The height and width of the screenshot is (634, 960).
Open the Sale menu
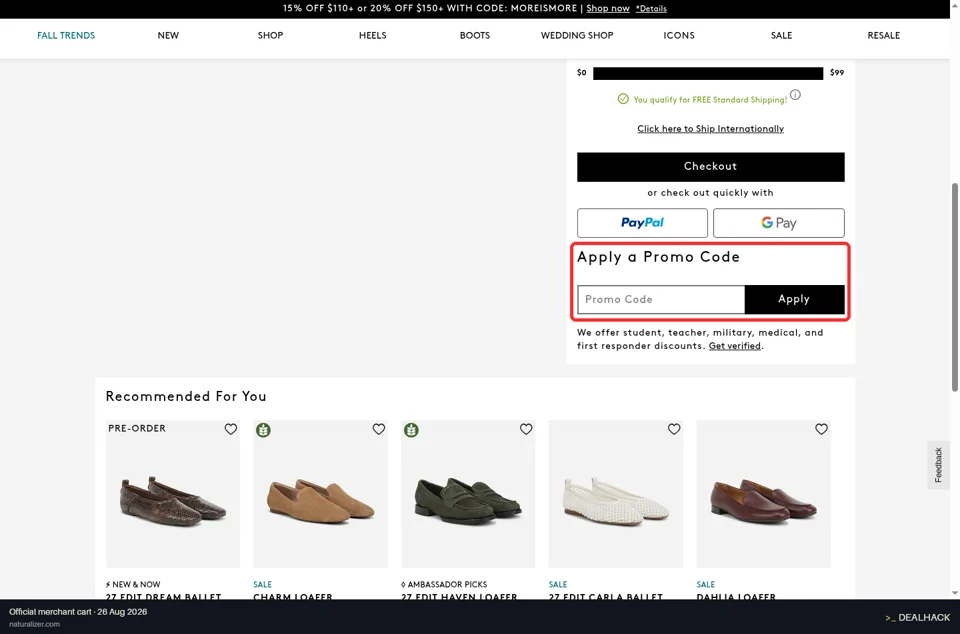pos(781,35)
